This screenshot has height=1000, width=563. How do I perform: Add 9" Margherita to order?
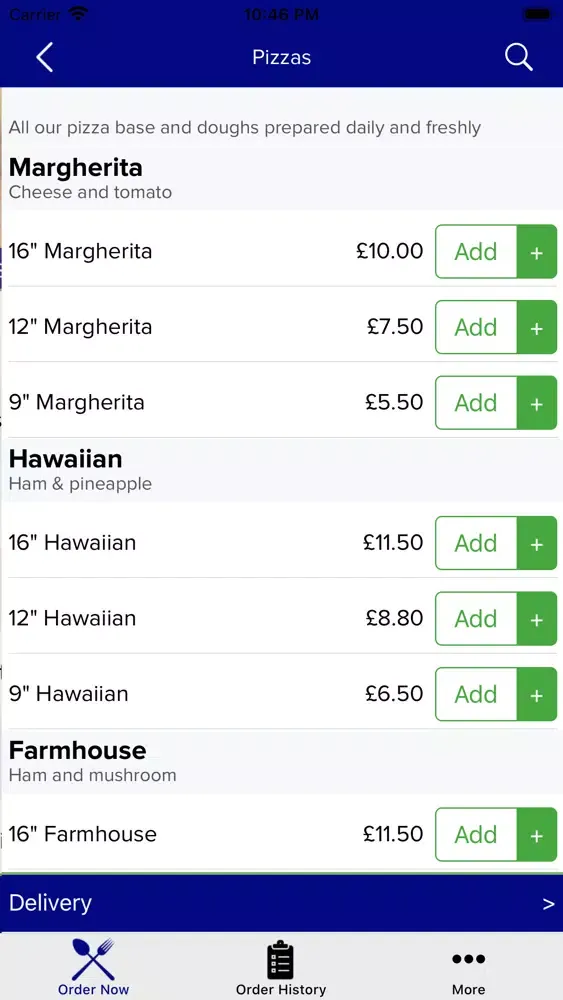(x=476, y=403)
